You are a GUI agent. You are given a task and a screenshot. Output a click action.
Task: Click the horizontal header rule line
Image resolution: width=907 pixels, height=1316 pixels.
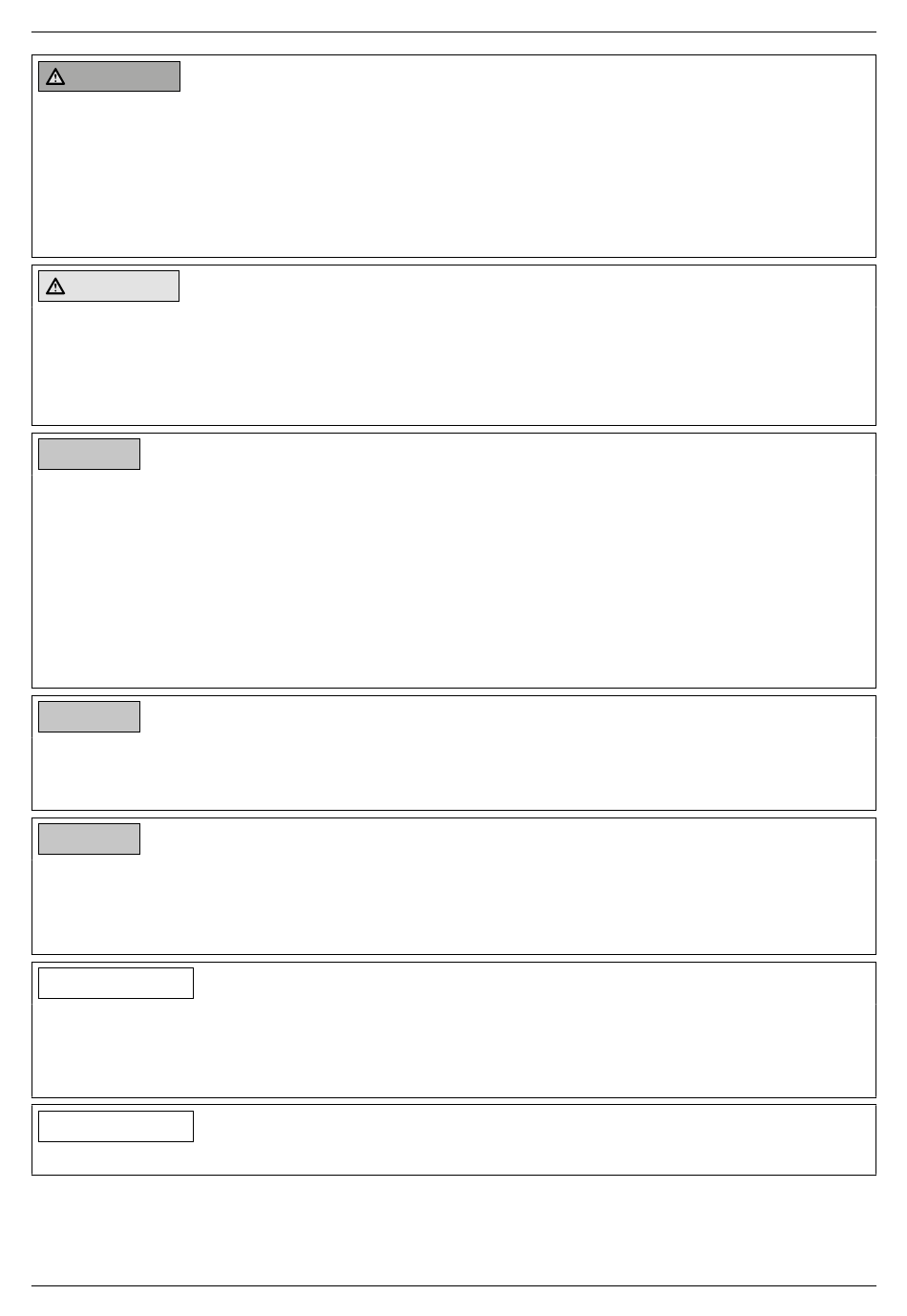coord(453,32)
